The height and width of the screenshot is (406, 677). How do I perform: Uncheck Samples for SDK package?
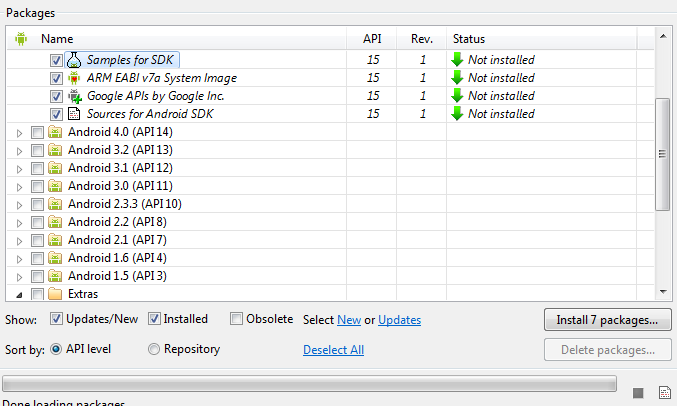(x=56, y=60)
